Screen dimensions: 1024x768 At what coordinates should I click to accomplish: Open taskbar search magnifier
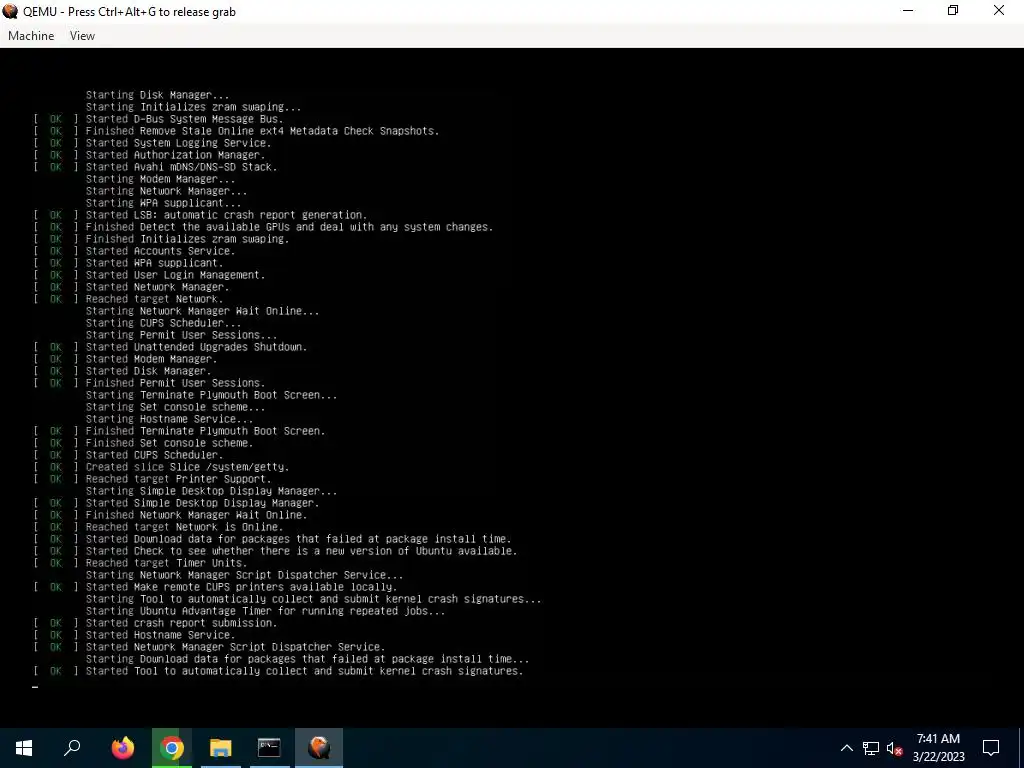coord(72,748)
